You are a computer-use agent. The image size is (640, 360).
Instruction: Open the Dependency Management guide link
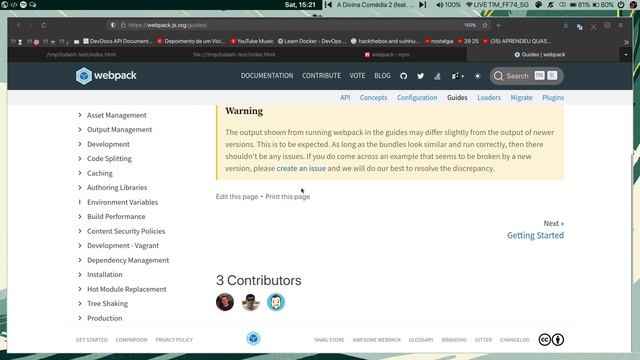point(128,260)
